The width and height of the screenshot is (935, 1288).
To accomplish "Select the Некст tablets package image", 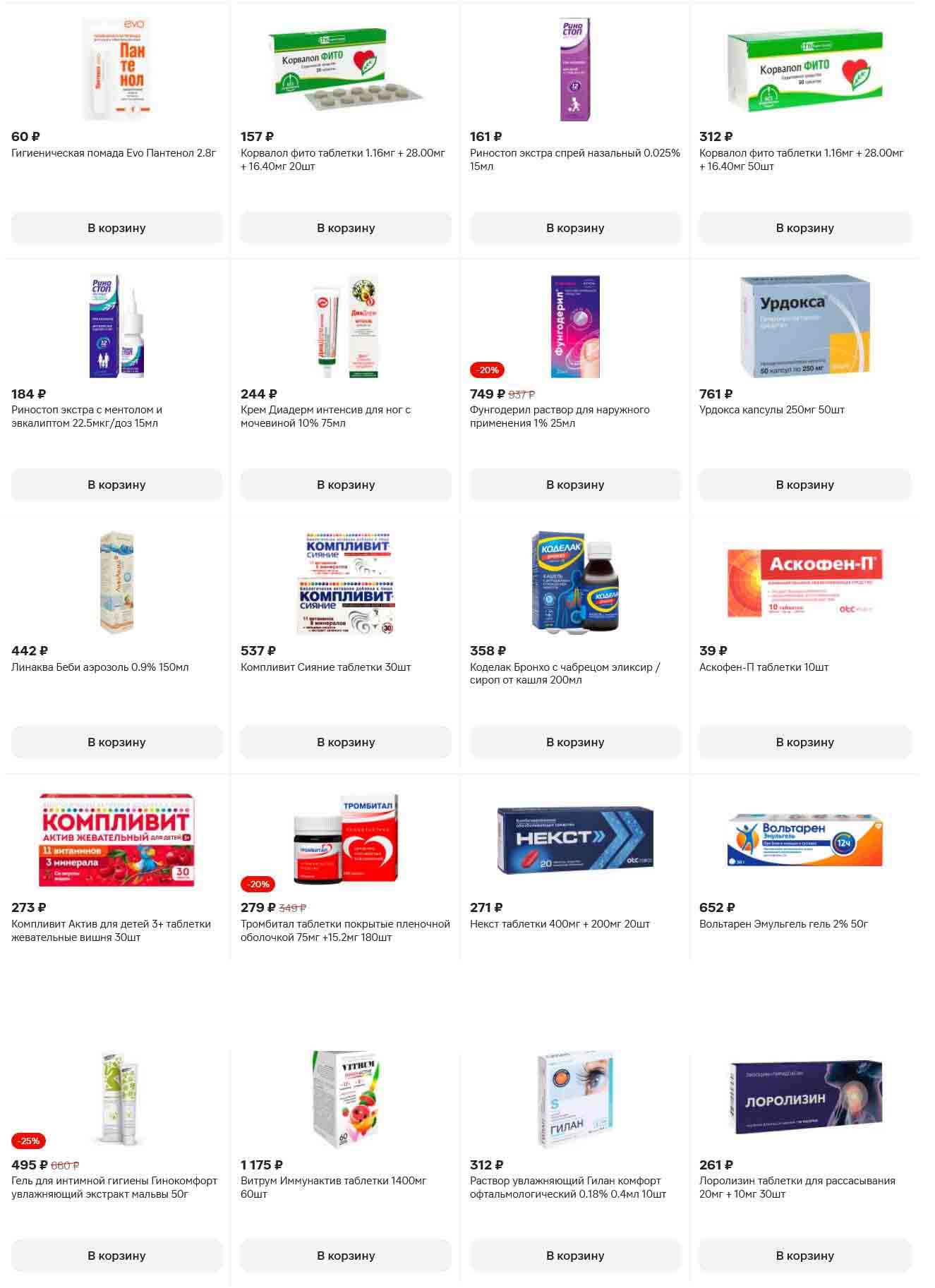I will (x=575, y=840).
